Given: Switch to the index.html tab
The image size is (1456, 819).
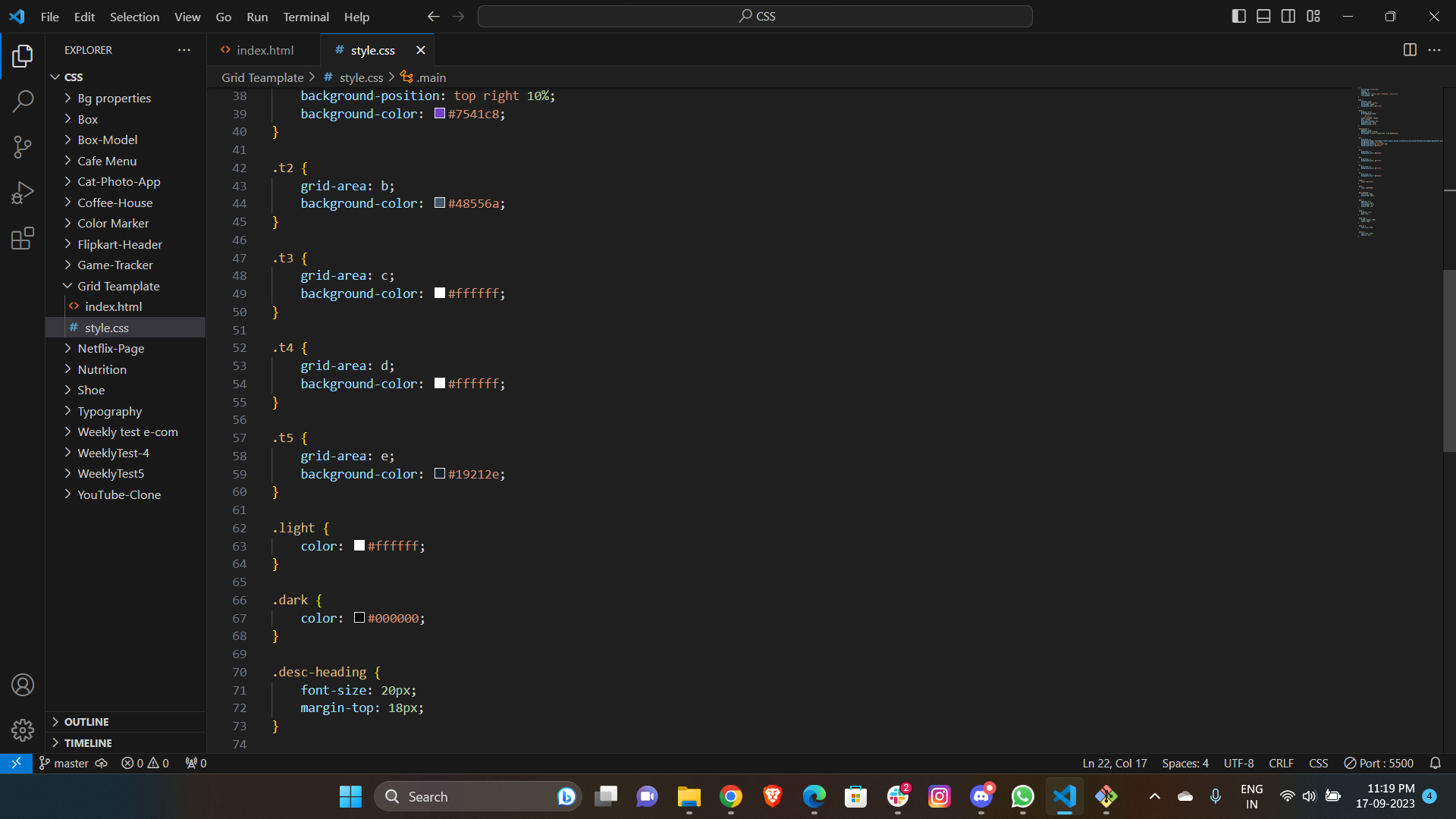Looking at the screenshot, I should 264,49.
